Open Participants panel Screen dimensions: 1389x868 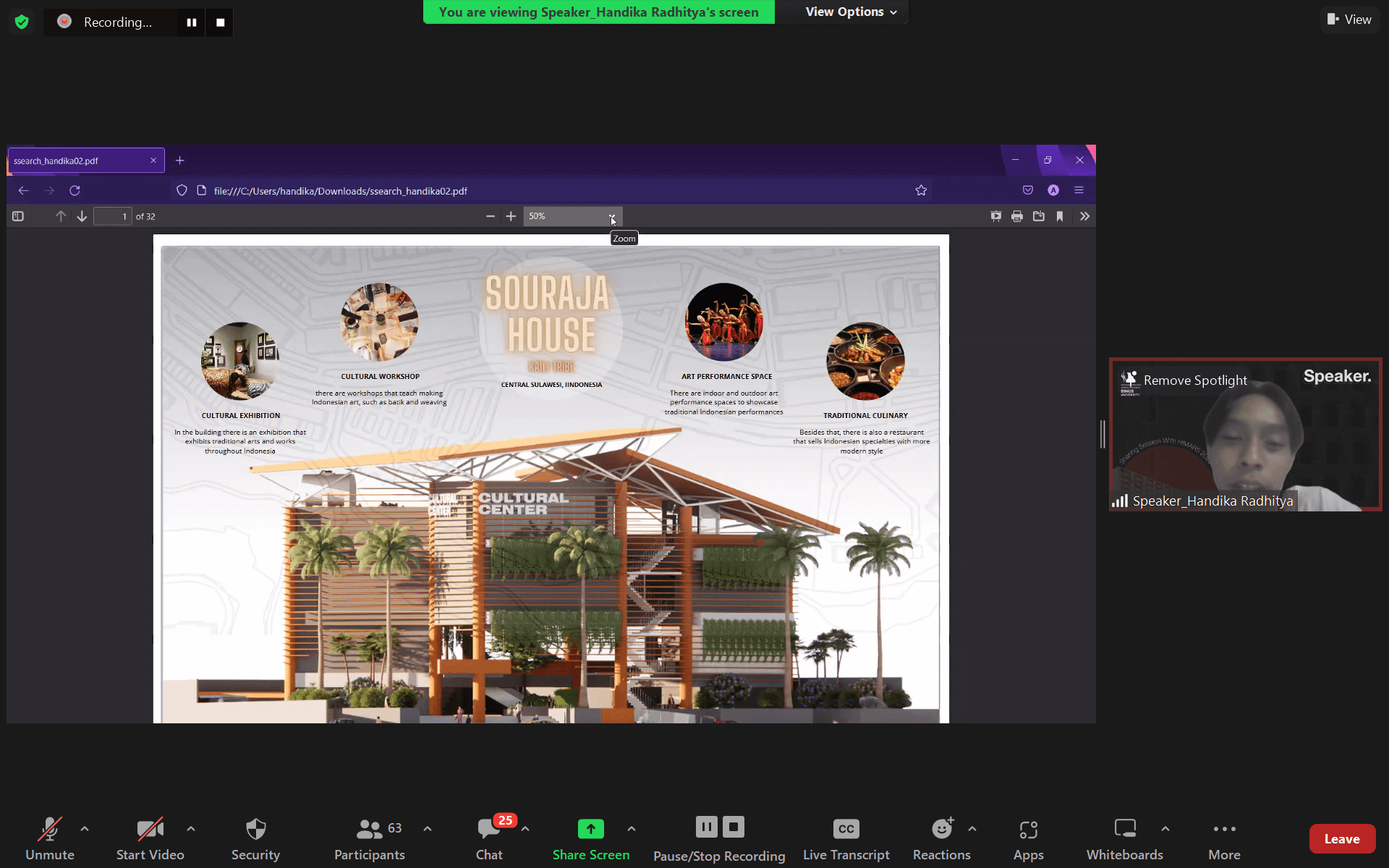[x=370, y=839]
